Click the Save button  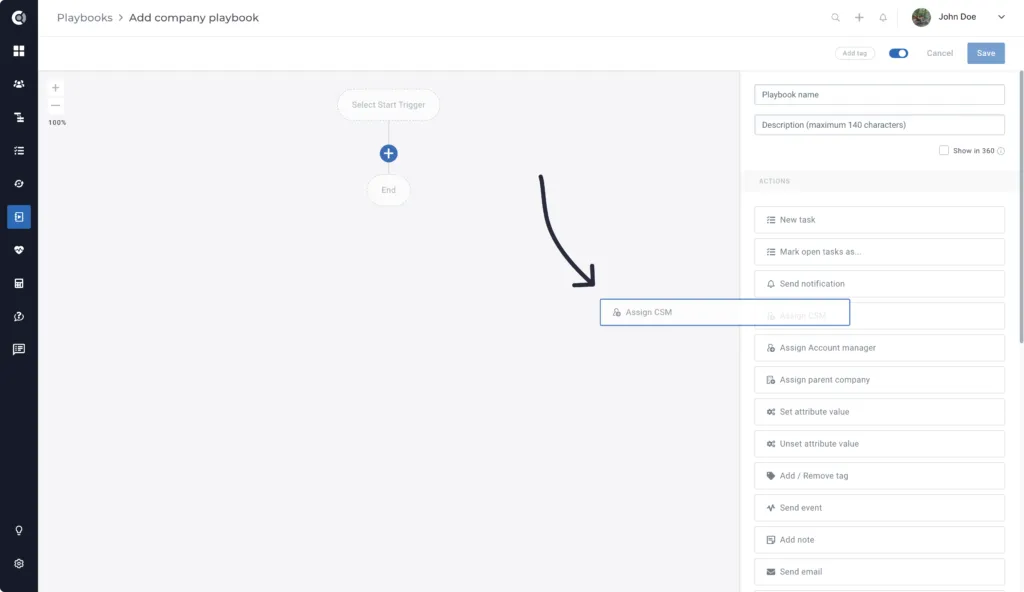[985, 53]
